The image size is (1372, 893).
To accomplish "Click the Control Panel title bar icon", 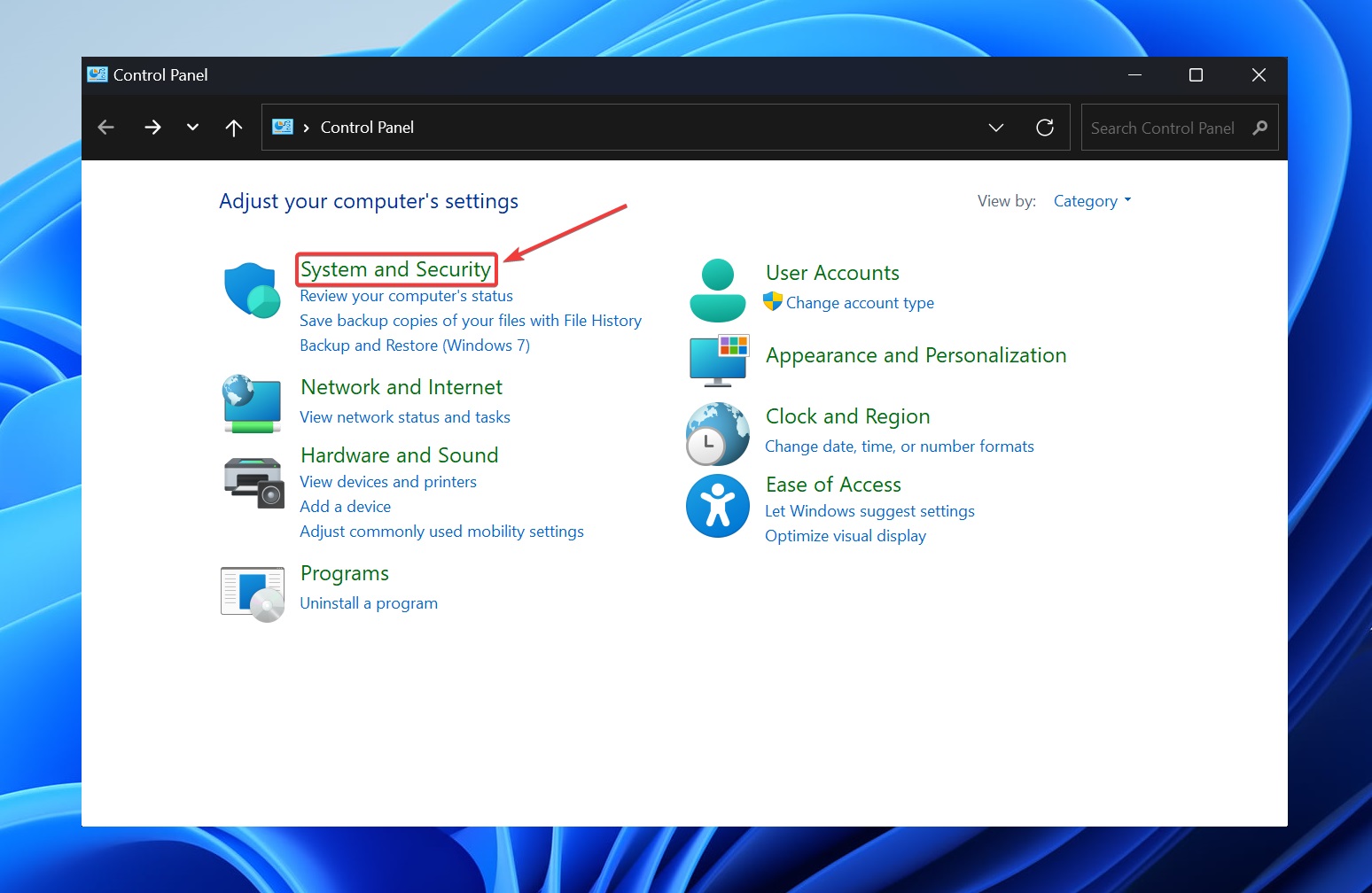I will click(x=97, y=74).
